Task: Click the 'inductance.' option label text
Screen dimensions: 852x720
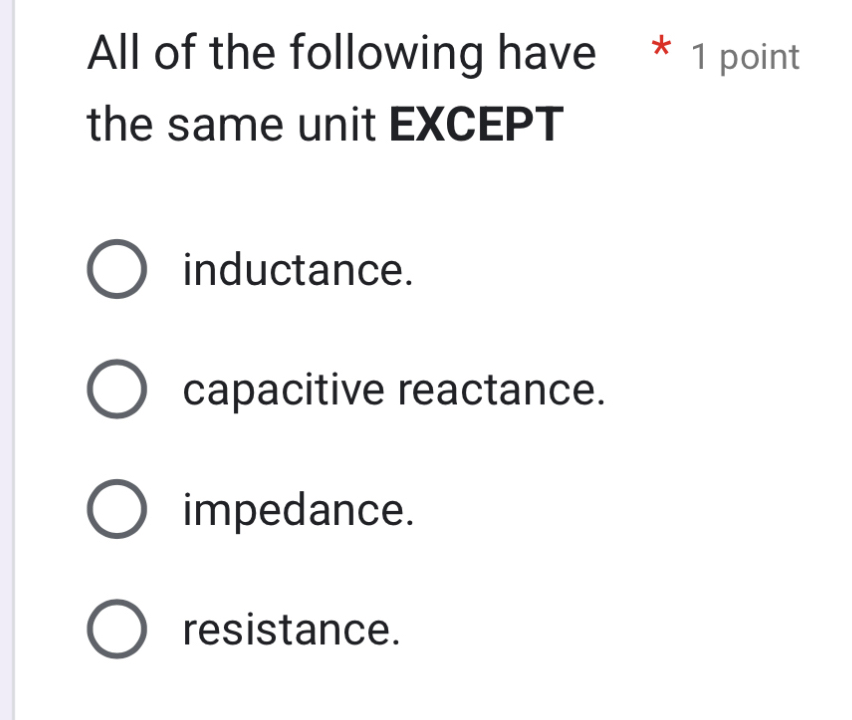Action: tap(298, 270)
